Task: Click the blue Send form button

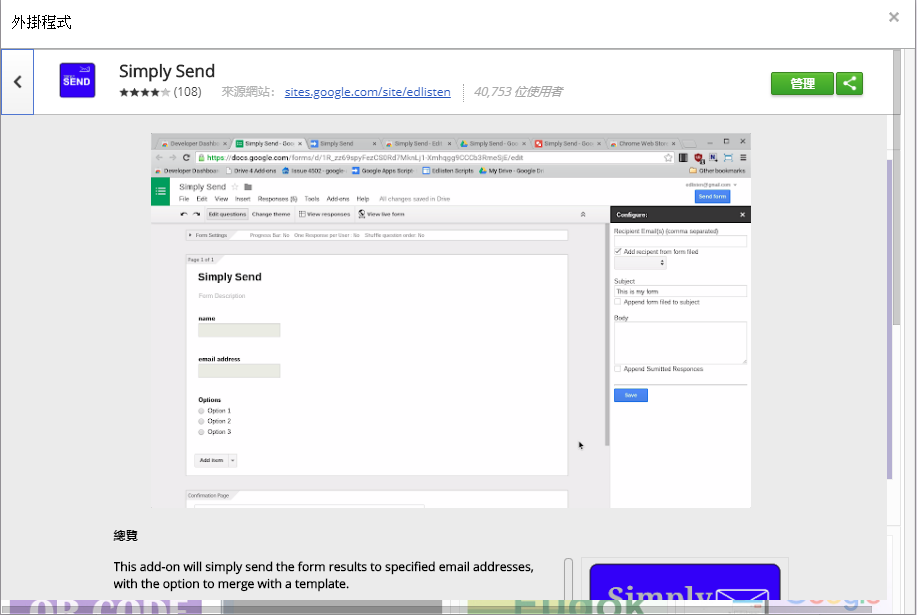Action: click(x=712, y=196)
